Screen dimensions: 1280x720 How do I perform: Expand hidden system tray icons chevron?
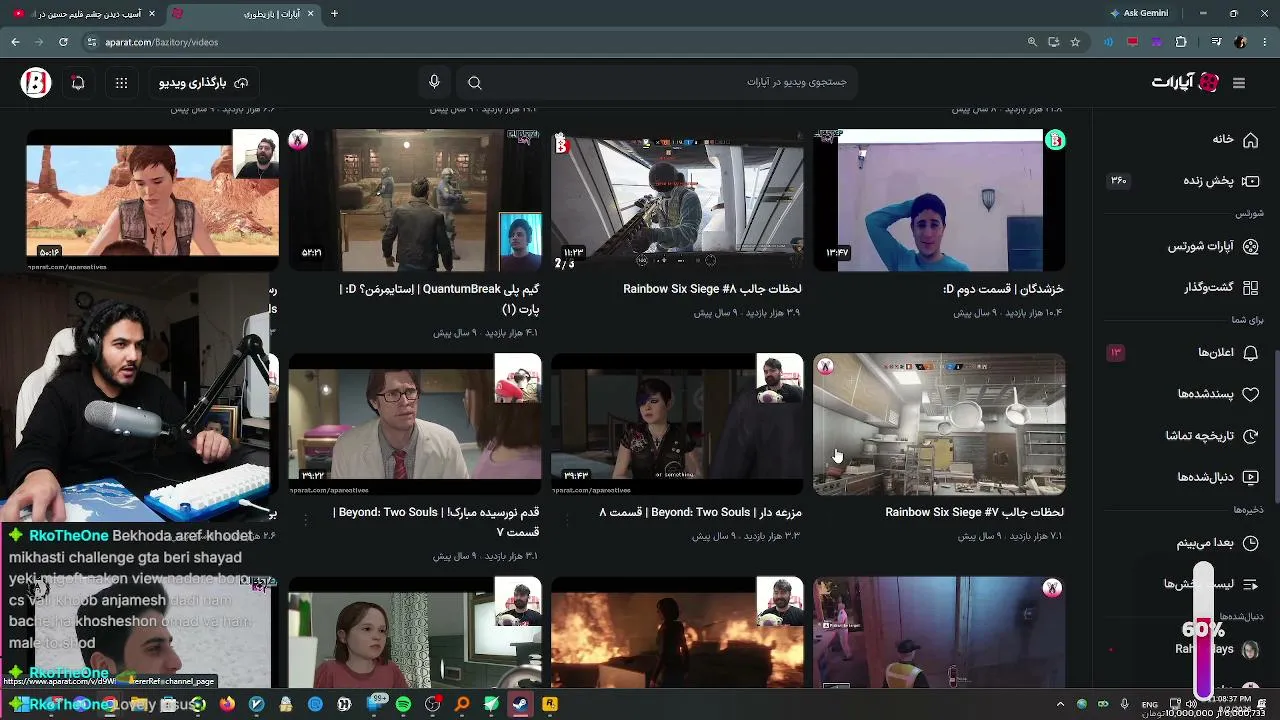pyautogui.click(x=1060, y=704)
